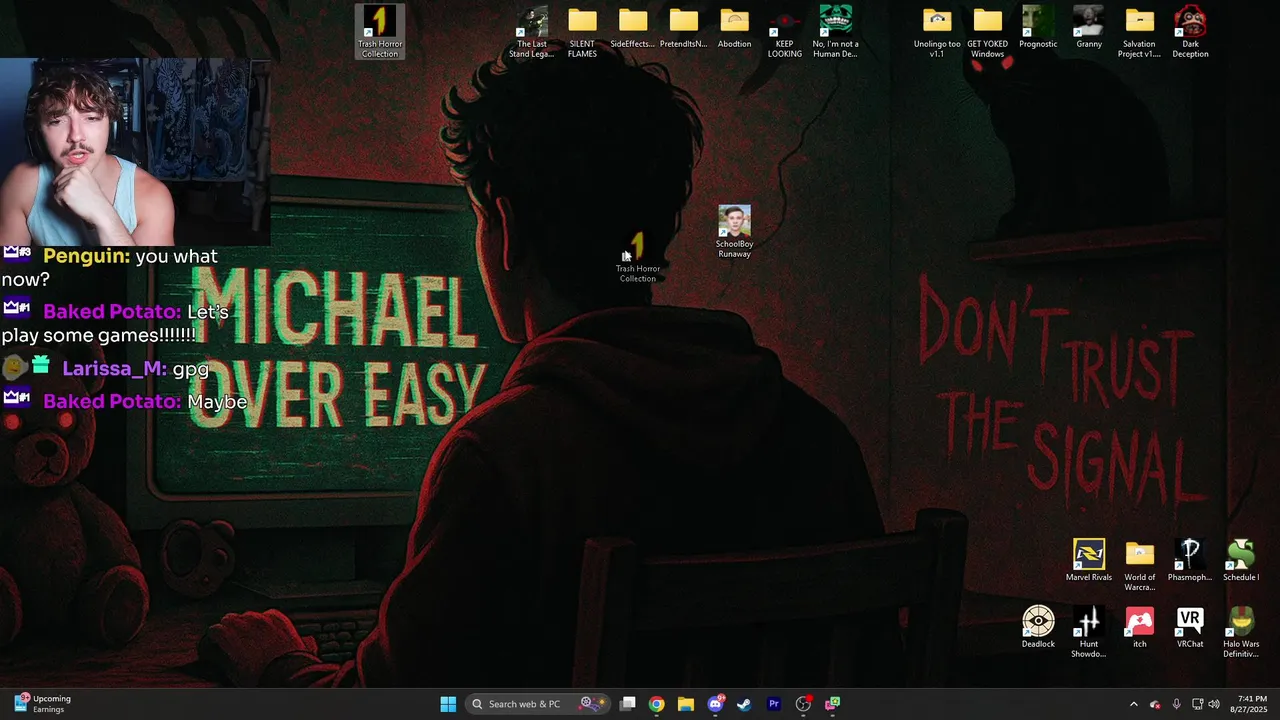This screenshot has width=1280, height=720.
Task: Select the Salvation Project folder
Action: coord(1139,31)
